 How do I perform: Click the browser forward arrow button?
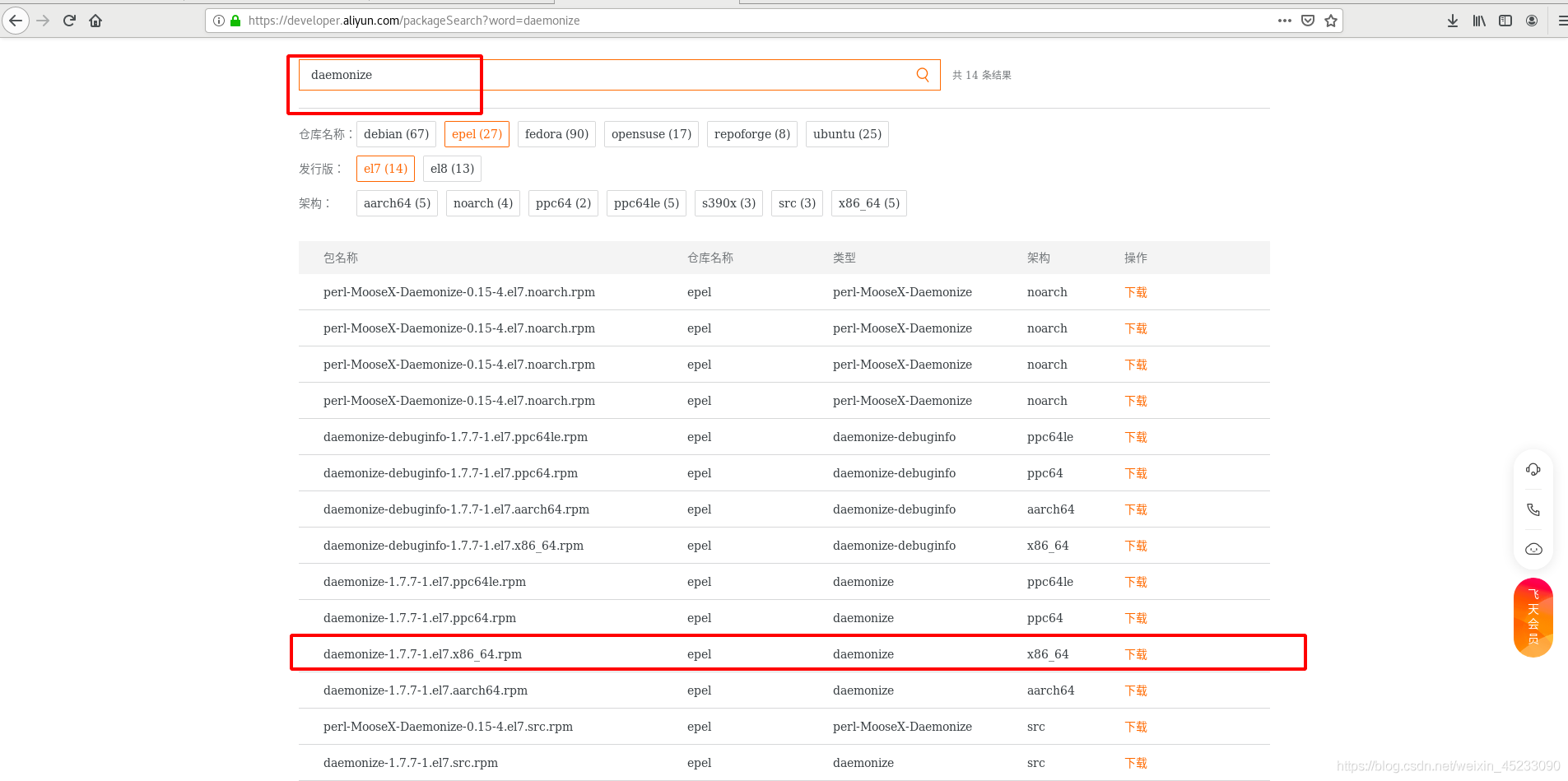(43, 21)
